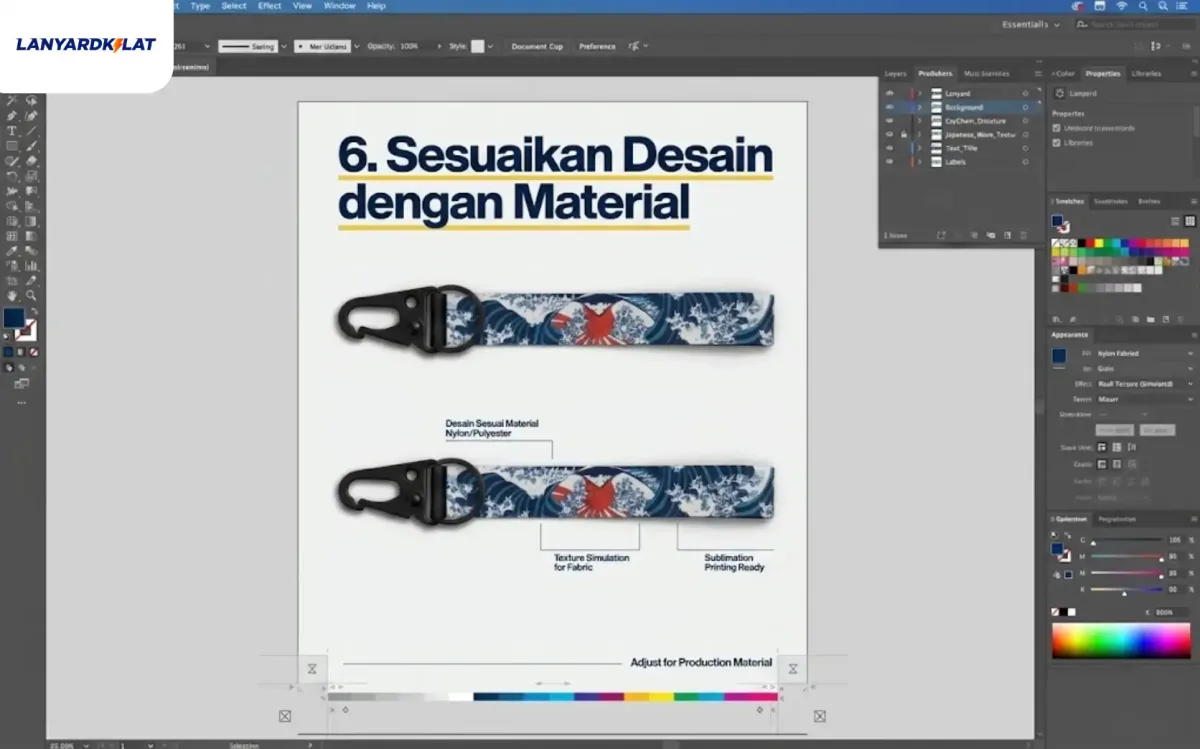Hide the Text_Title layer

pyautogui.click(x=889, y=148)
